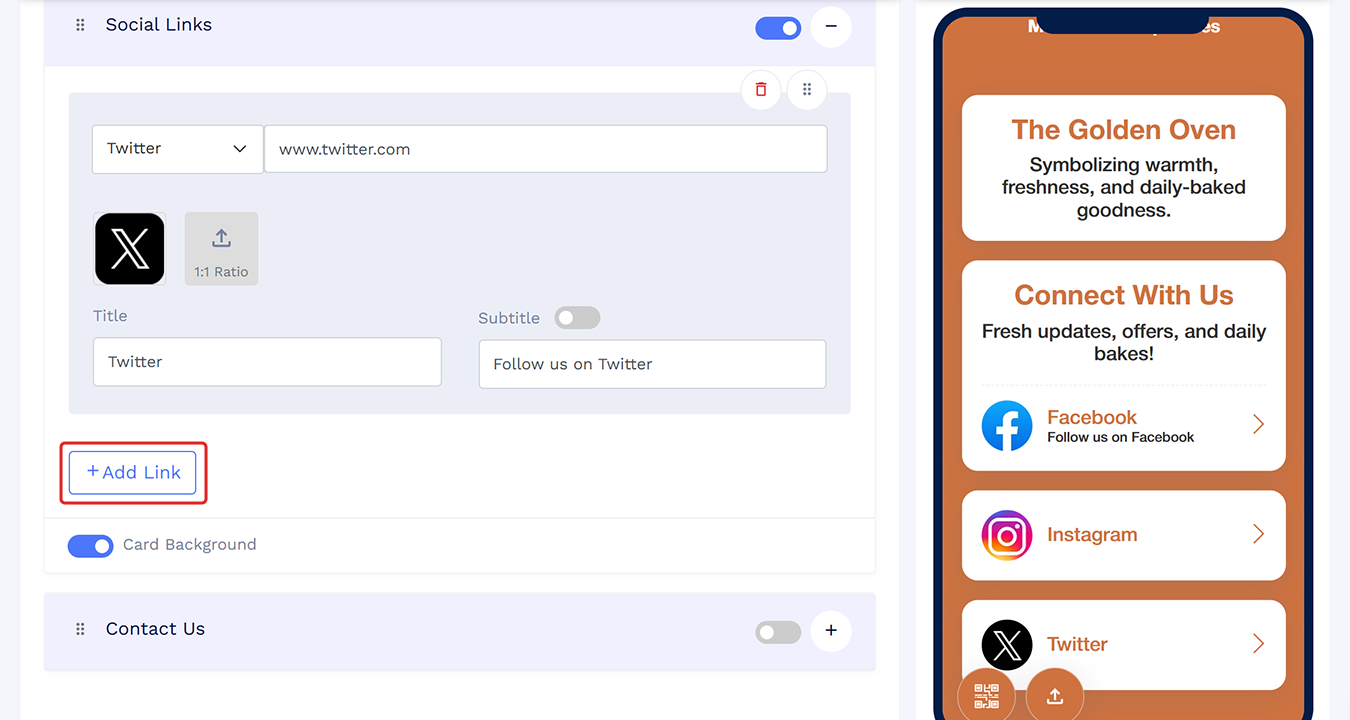Click the QR code icon in phone preview
Viewport: 1350px width, 720px height.
click(x=986, y=695)
